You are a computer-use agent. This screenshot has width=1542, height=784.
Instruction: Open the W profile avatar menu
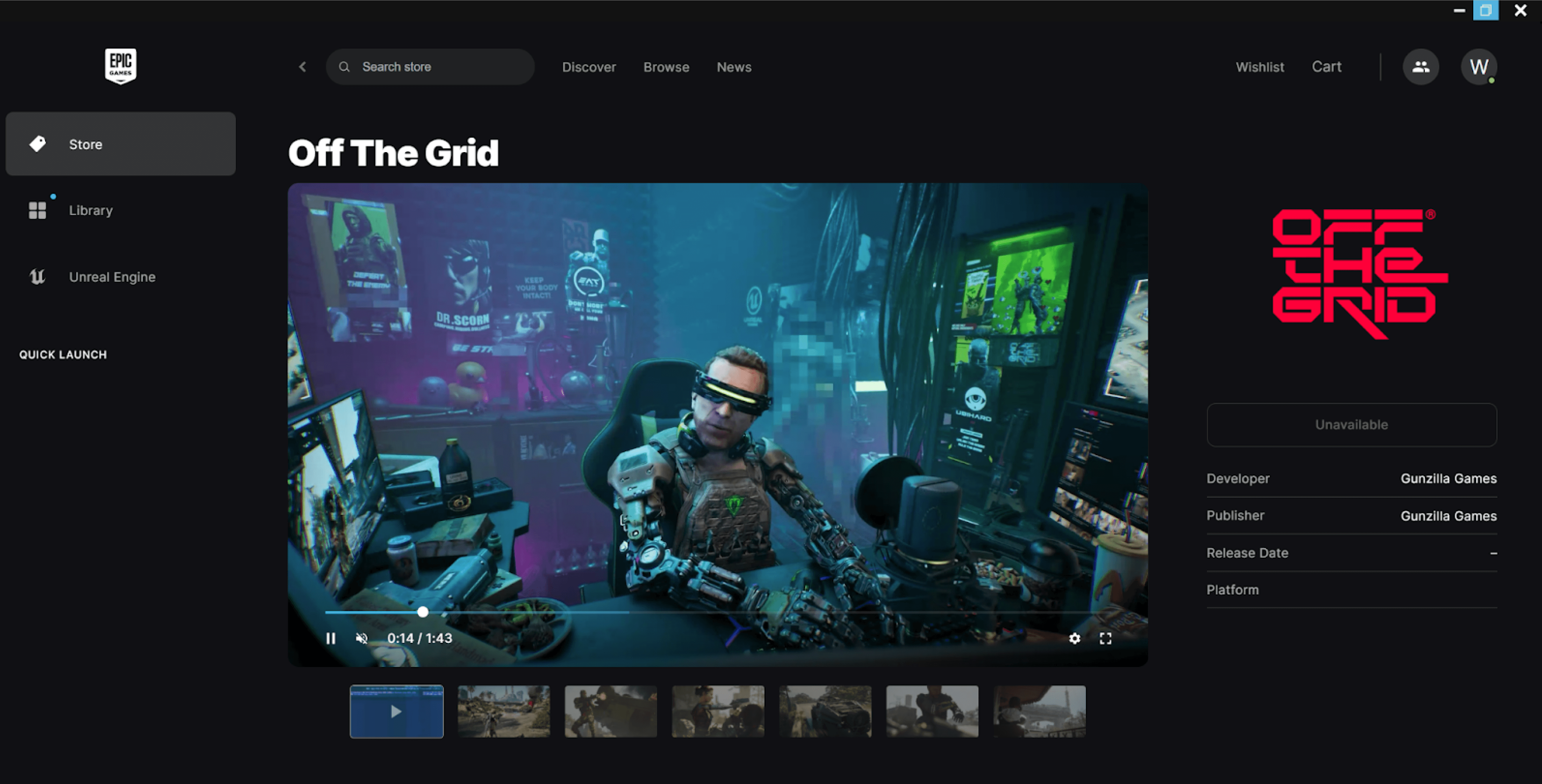tap(1478, 67)
